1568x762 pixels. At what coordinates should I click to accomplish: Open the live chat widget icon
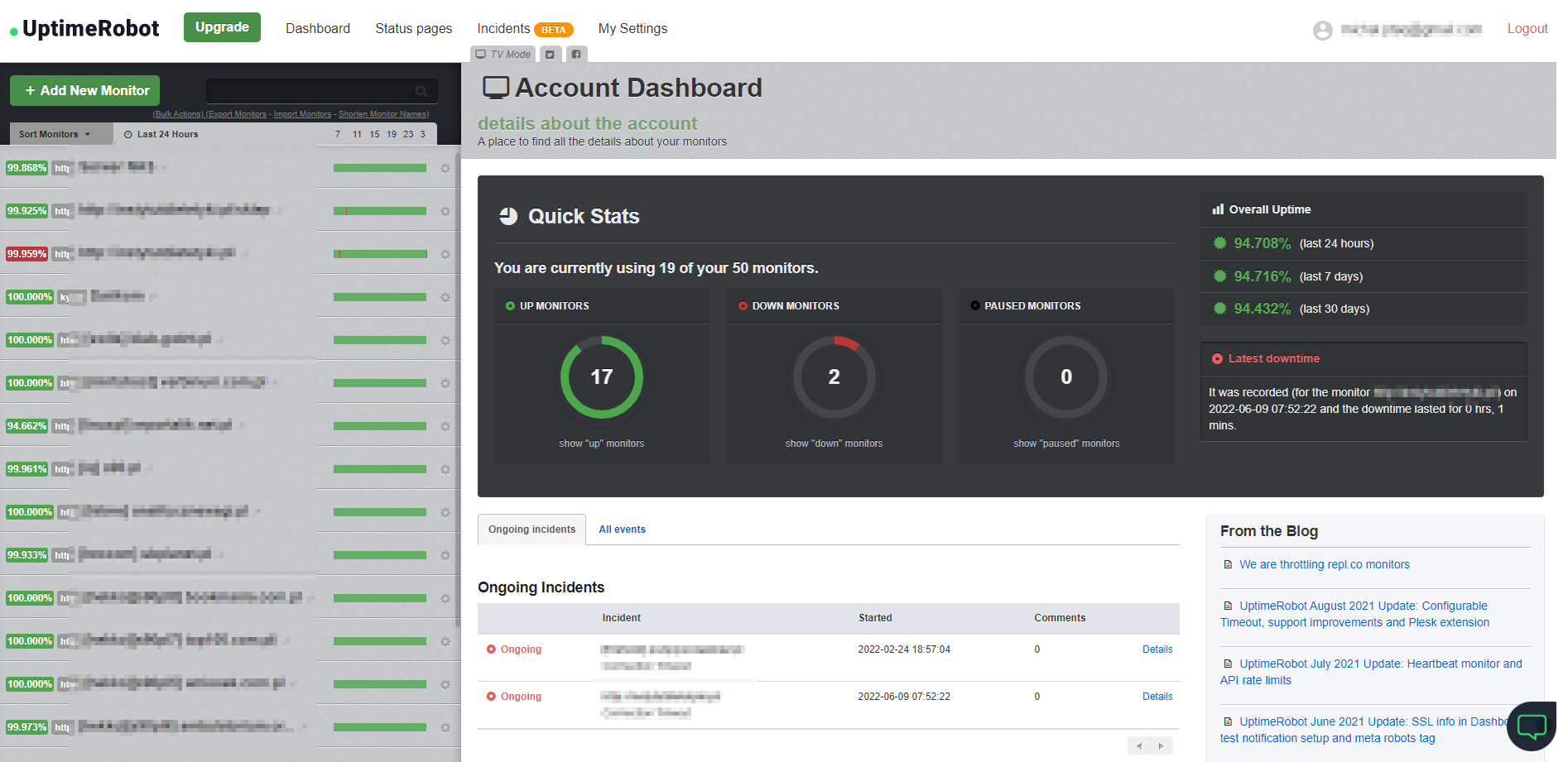[x=1532, y=726]
